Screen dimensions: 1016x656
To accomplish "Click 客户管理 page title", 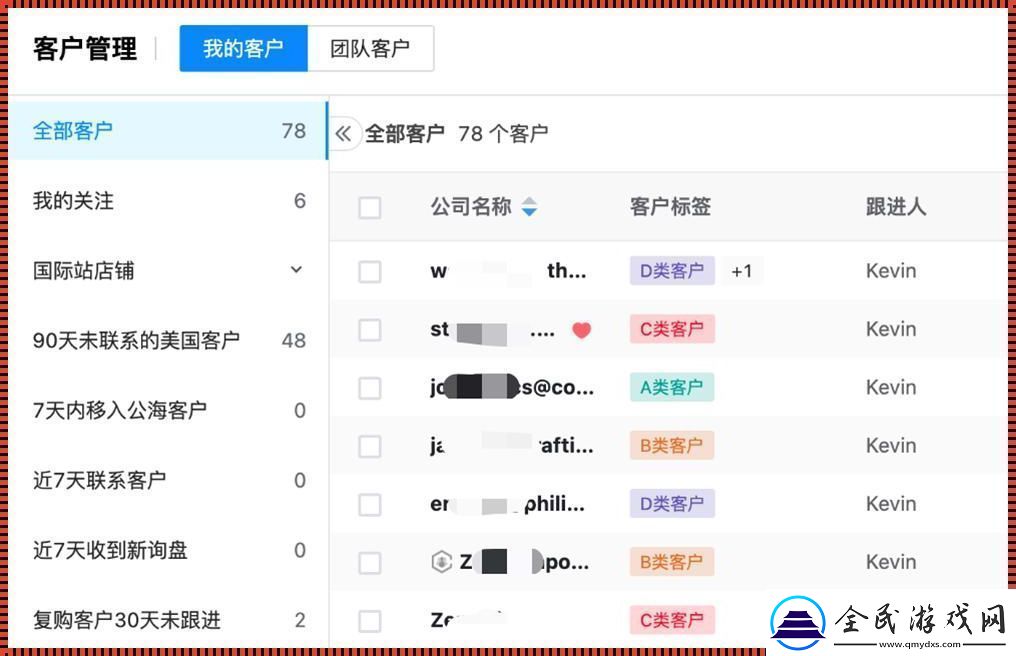I will point(85,49).
